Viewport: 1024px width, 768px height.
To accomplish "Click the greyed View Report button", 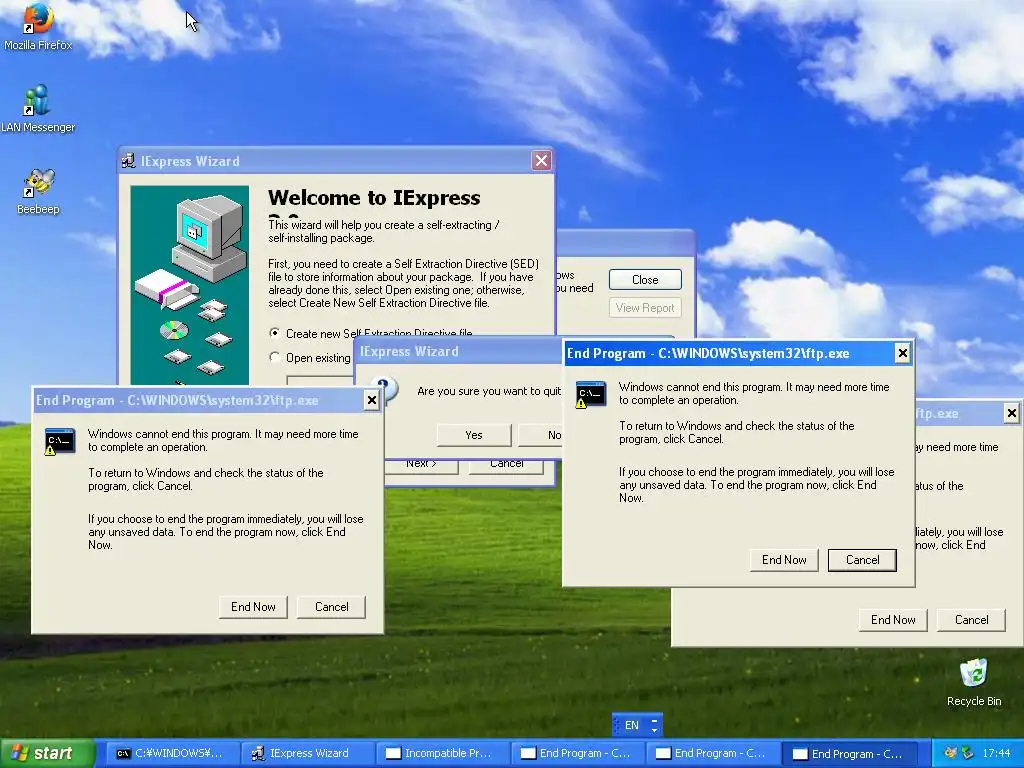I will pyautogui.click(x=645, y=308).
